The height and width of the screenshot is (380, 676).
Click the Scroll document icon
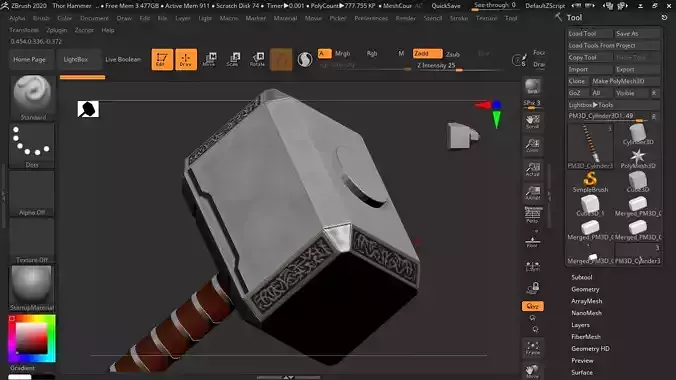tap(532, 122)
